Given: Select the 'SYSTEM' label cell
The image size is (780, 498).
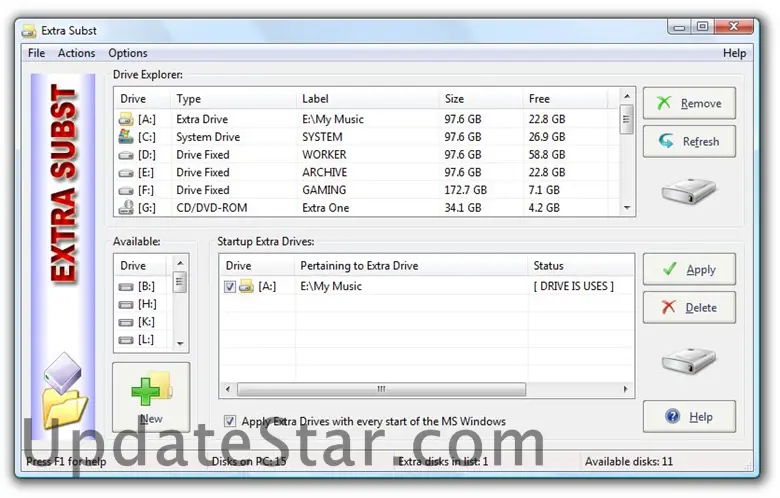Looking at the screenshot, I should [x=322, y=137].
